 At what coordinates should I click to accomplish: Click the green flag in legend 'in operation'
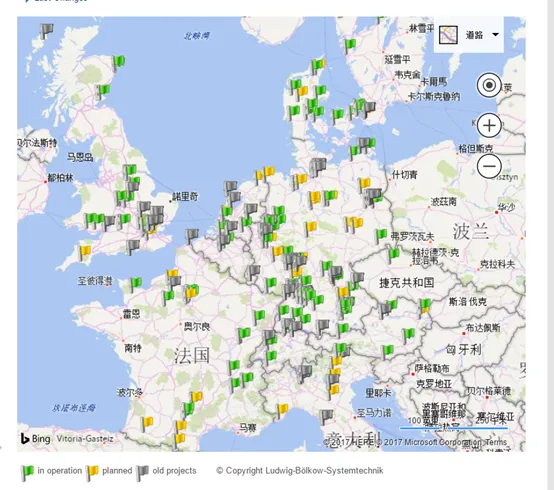(27, 473)
